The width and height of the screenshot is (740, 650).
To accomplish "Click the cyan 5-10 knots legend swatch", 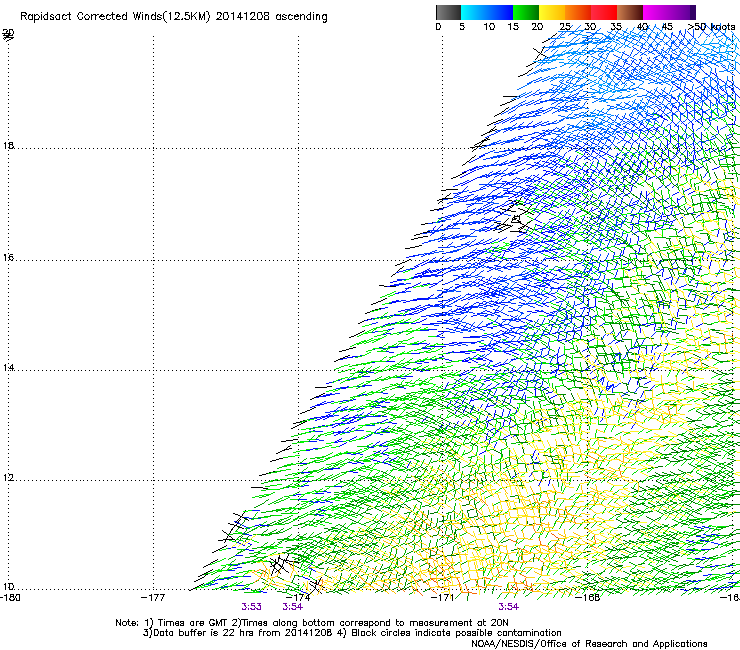I will (x=474, y=12).
